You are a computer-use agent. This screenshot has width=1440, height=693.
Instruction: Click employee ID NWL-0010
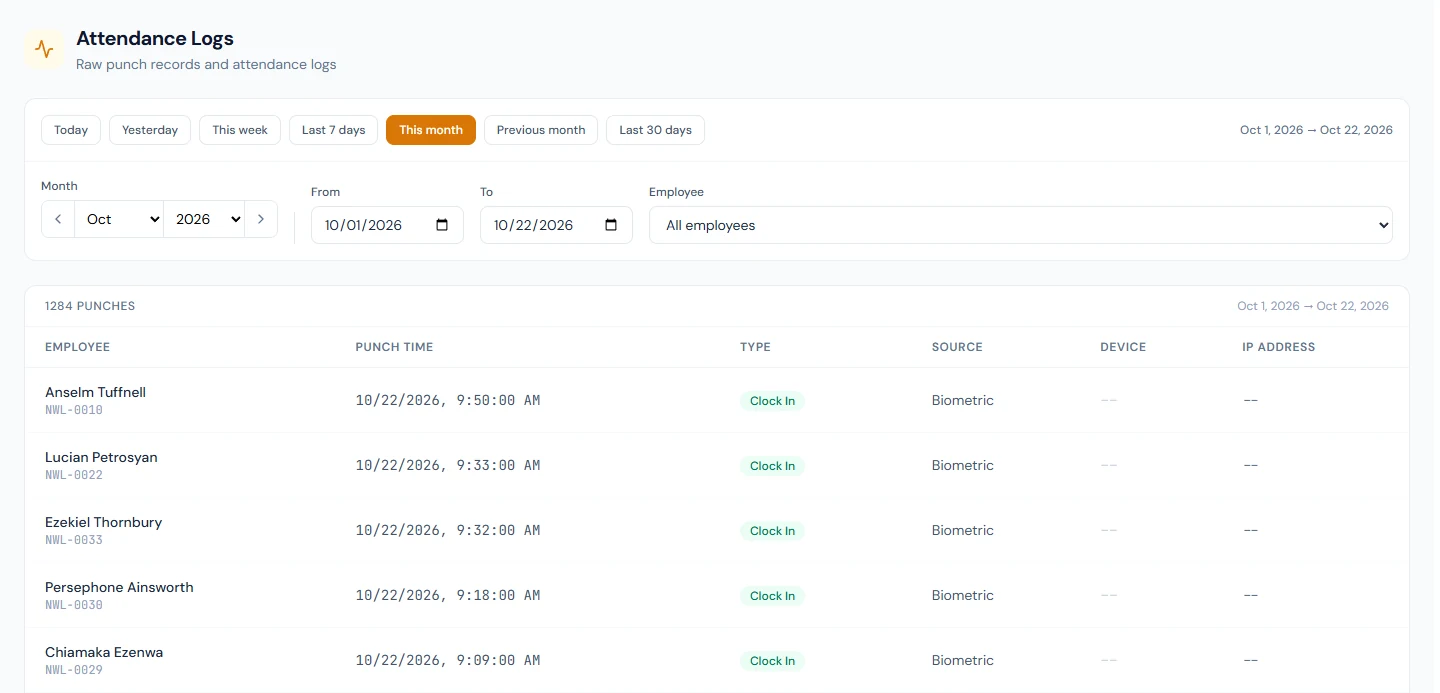[74, 410]
